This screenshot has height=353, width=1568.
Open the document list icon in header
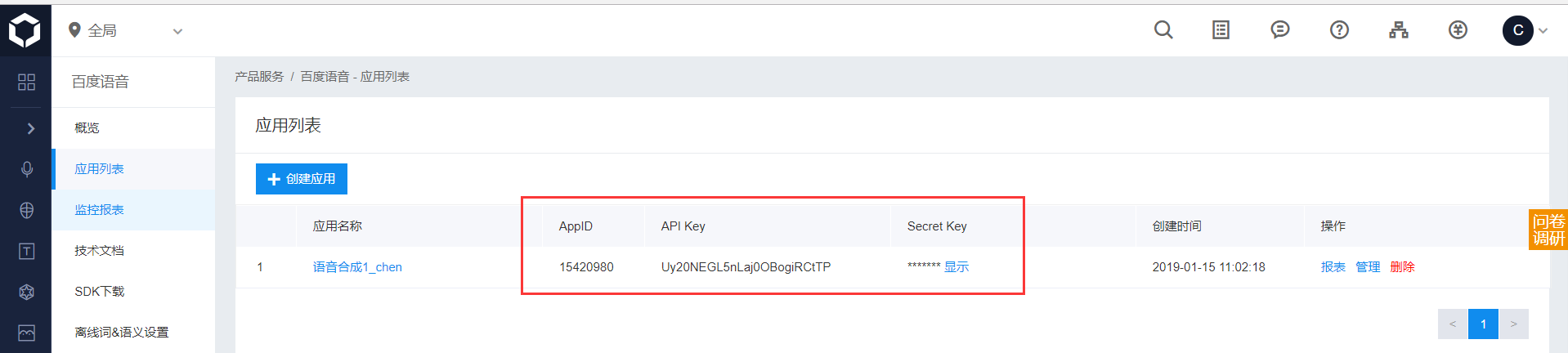[x=1221, y=30]
